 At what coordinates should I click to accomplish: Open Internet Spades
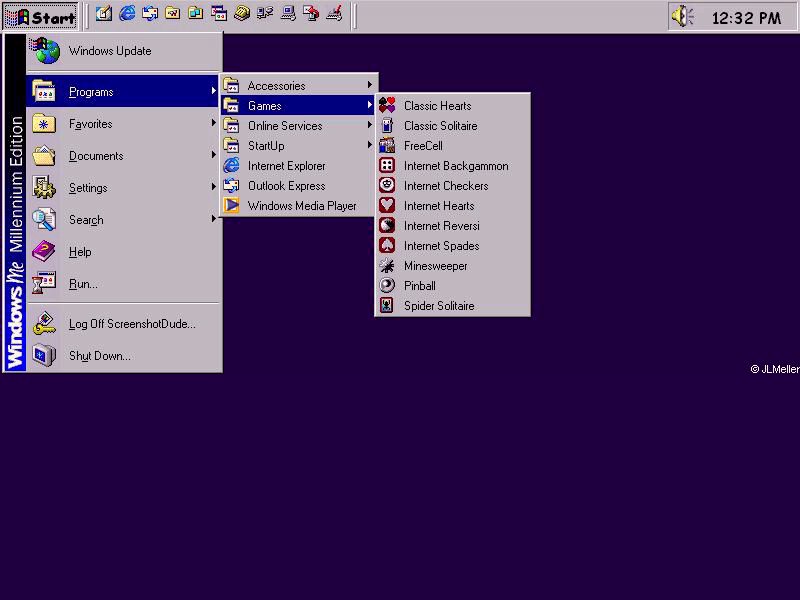(x=453, y=245)
